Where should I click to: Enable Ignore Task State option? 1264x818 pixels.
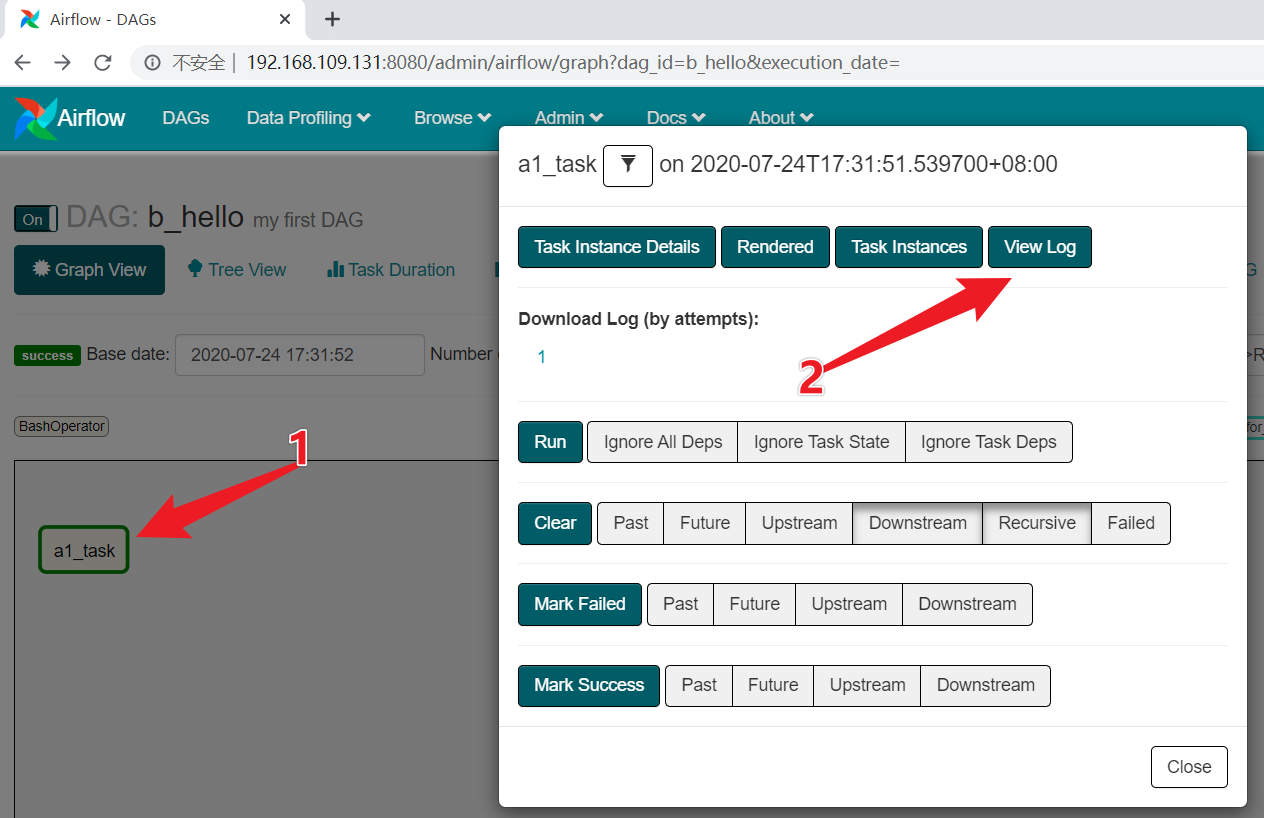pos(821,442)
